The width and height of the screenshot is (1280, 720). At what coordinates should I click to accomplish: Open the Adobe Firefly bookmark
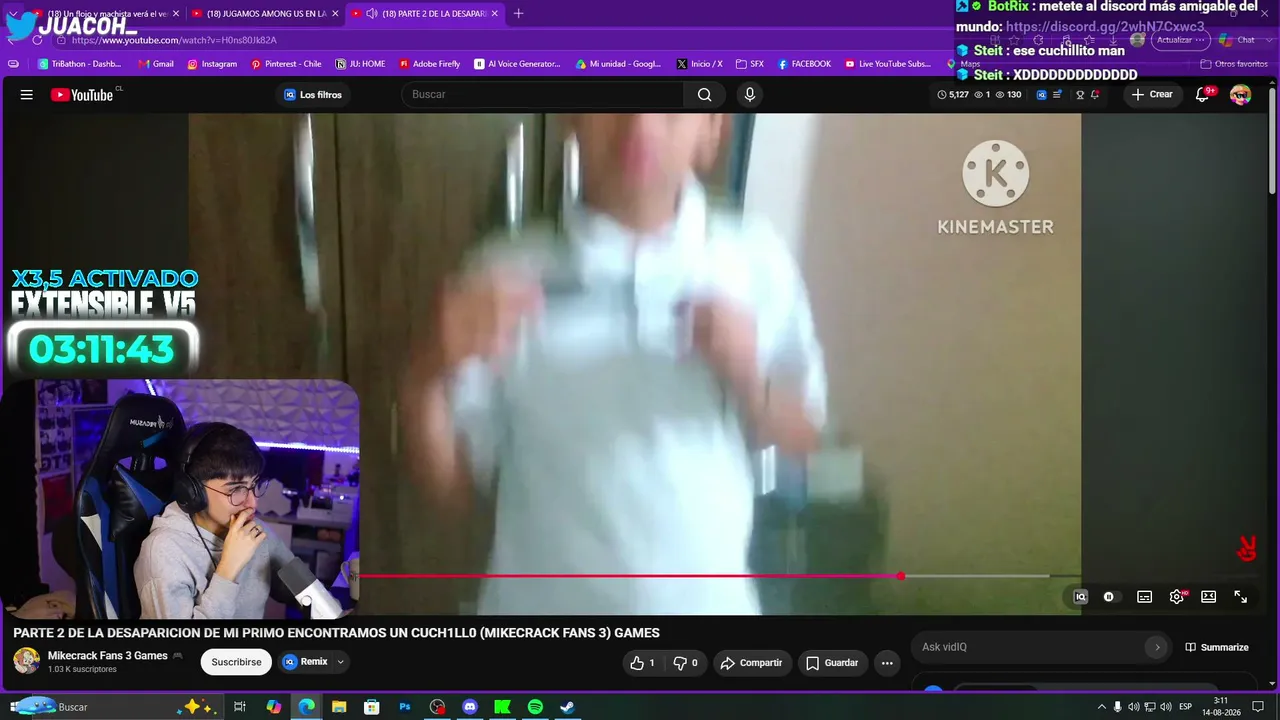pyautogui.click(x=429, y=64)
